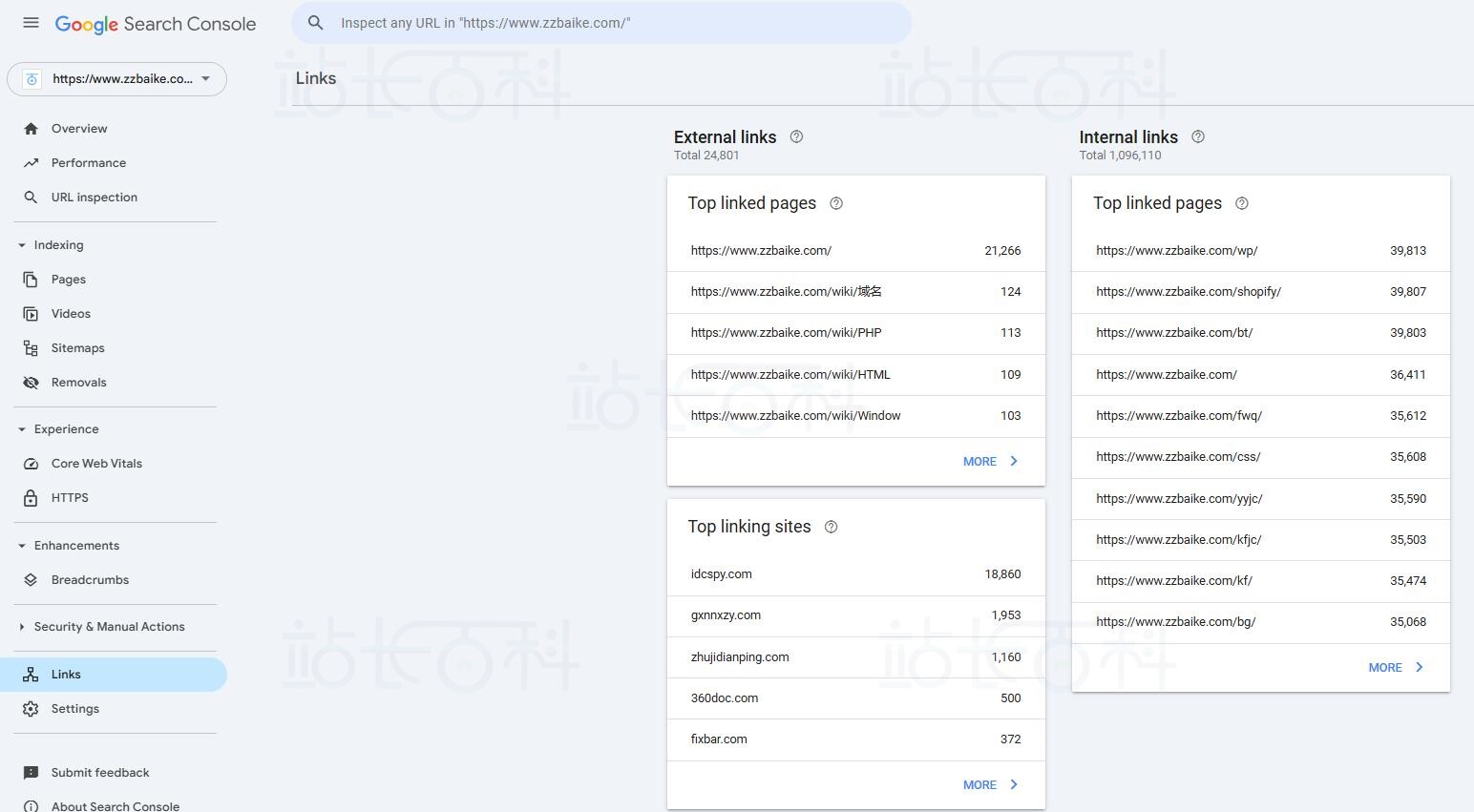Collapse the Enhancements section

click(x=22, y=546)
